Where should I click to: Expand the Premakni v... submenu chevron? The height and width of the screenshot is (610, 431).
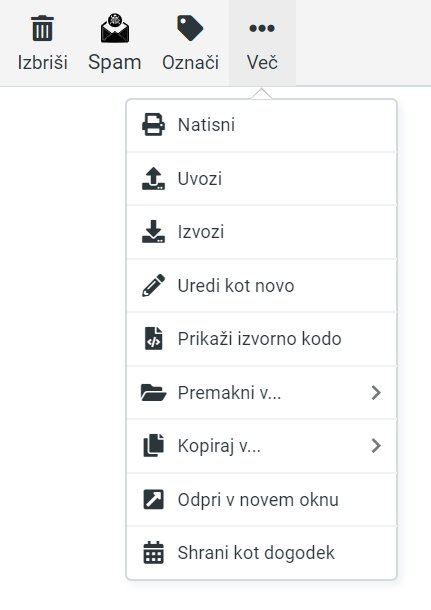pos(376,393)
